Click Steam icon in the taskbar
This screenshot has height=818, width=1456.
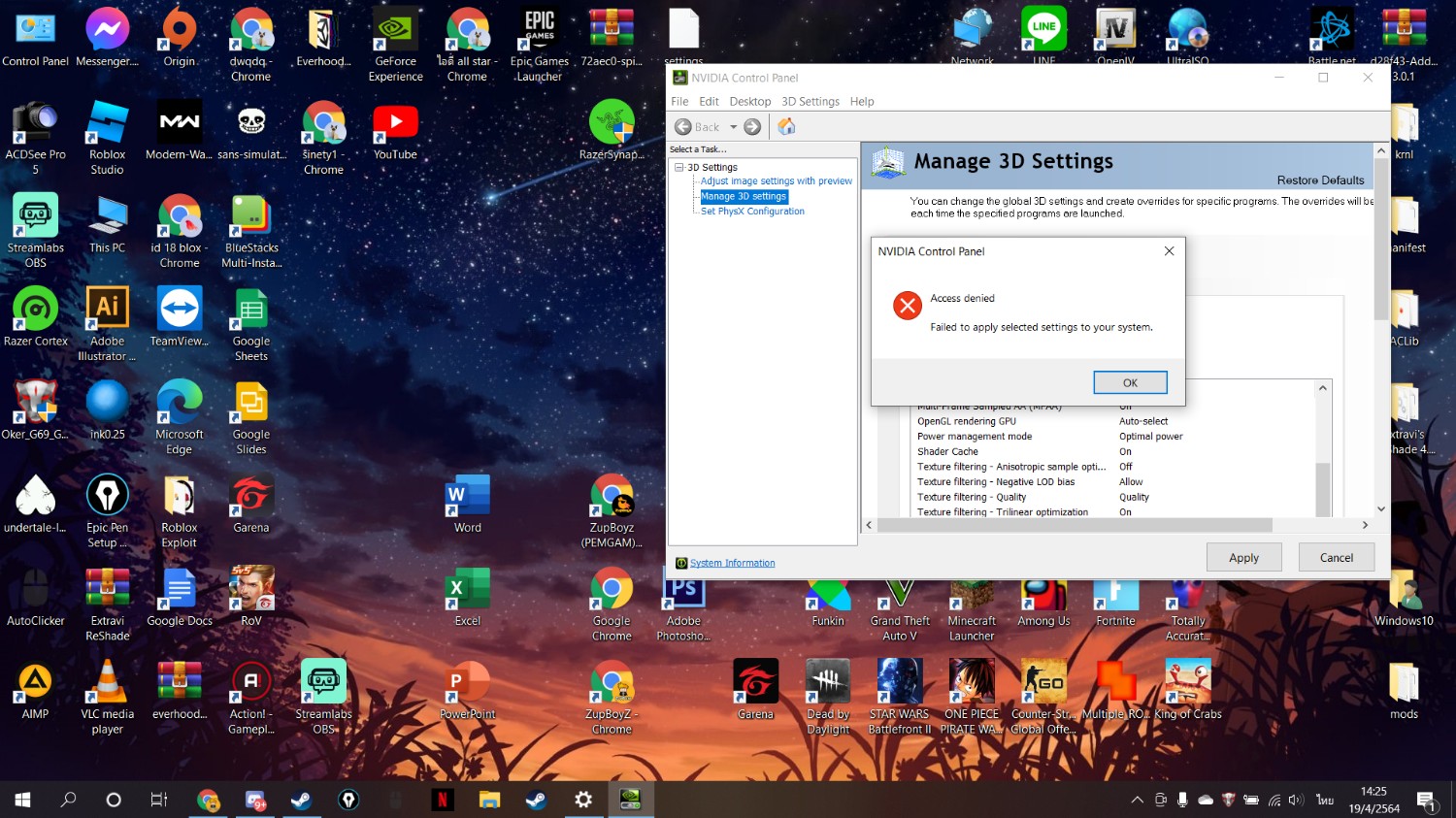(301, 800)
